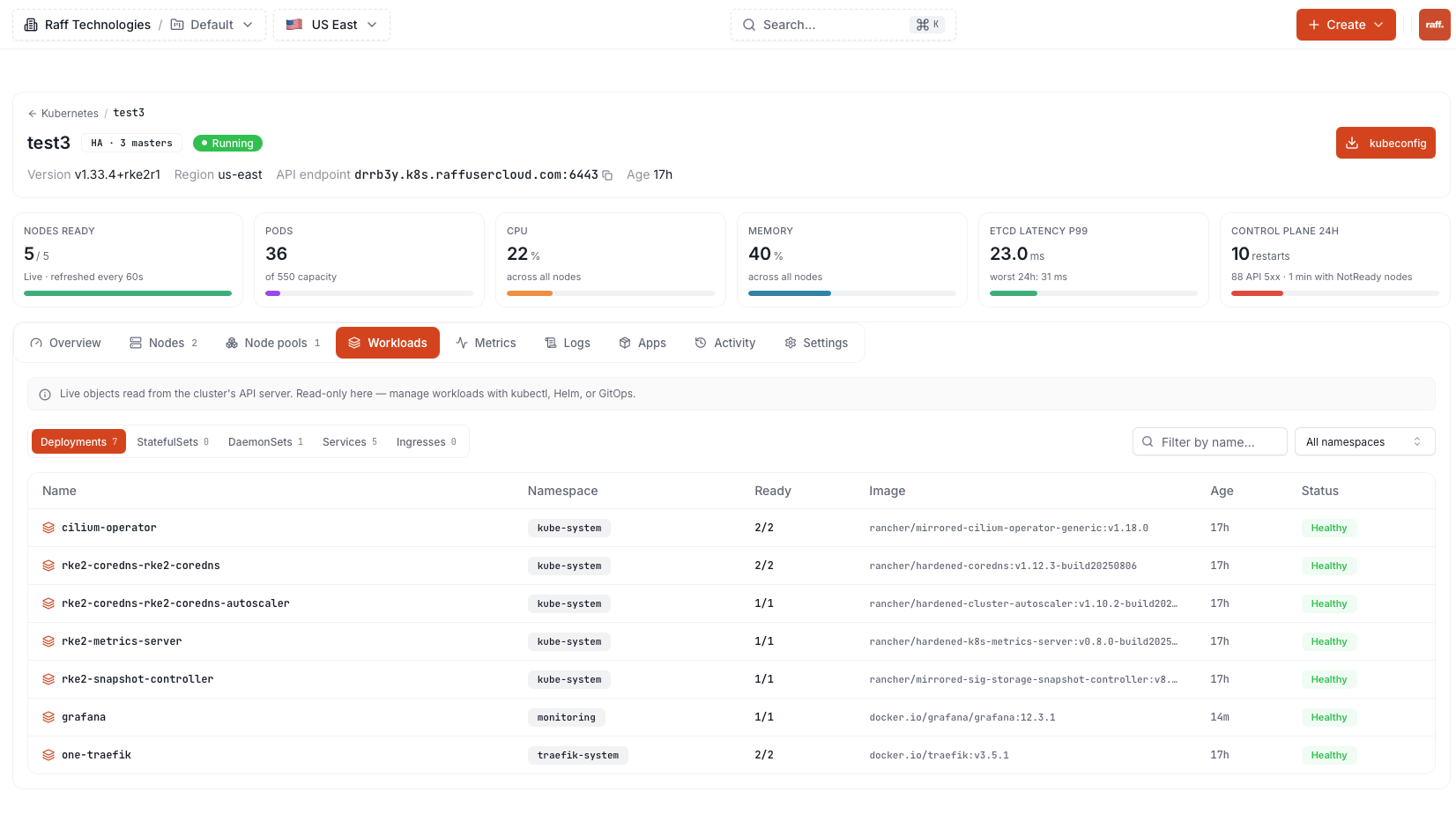Click the folder icon next to Default
The height and width of the screenshot is (836, 1456).
pyautogui.click(x=177, y=25)
